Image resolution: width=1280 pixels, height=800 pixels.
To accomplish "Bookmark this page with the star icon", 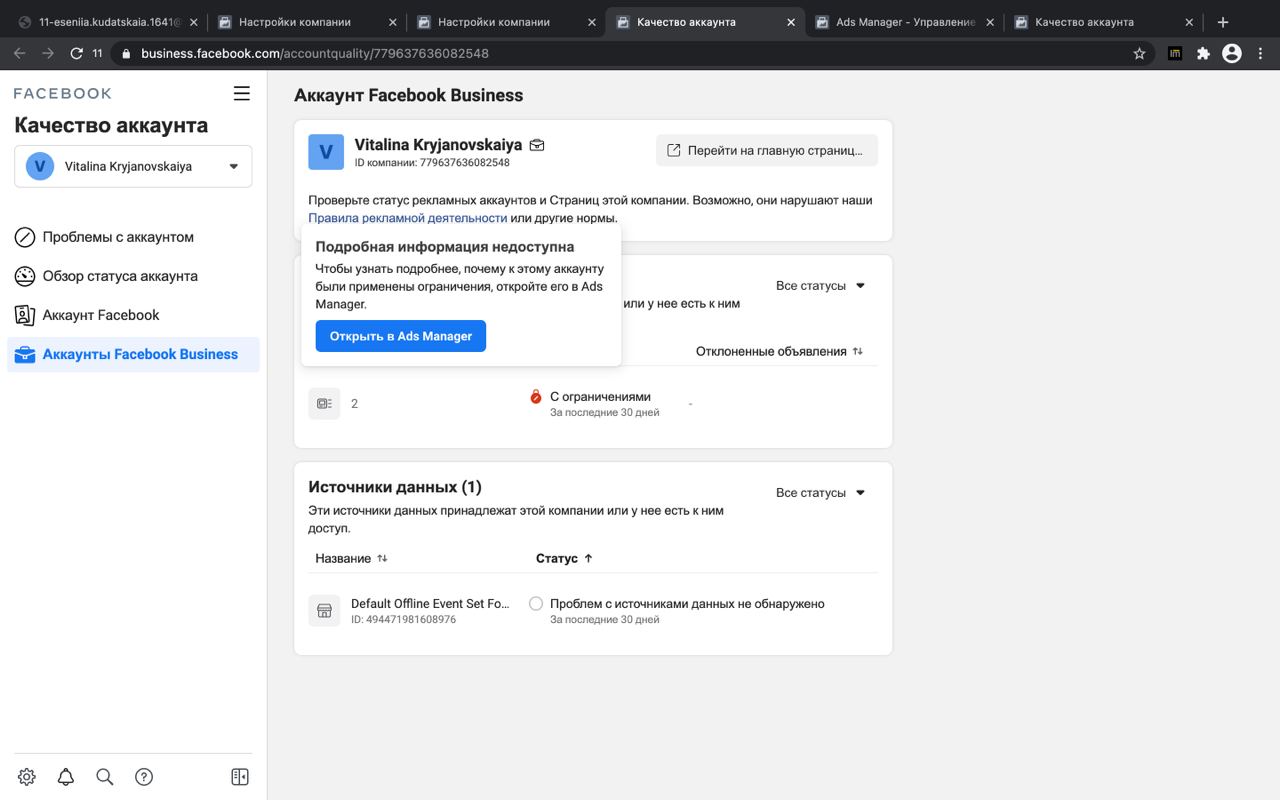I will 1139,54.
